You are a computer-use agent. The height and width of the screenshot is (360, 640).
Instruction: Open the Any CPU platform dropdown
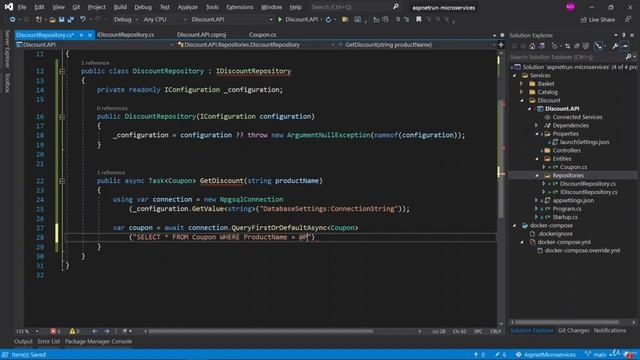click(164, 19)
